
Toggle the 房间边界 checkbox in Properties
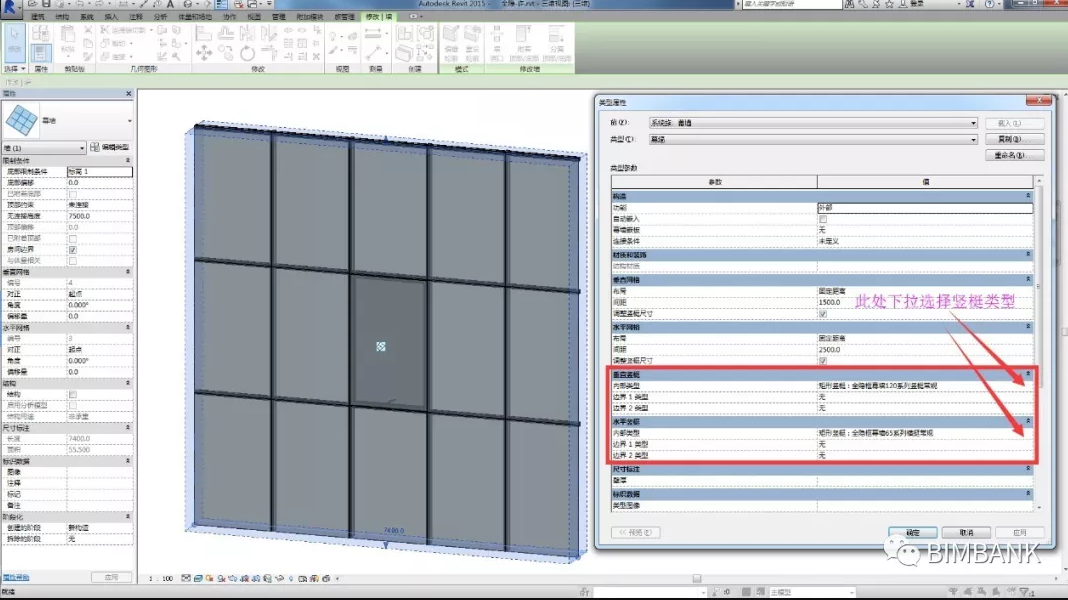pos(73,249)
